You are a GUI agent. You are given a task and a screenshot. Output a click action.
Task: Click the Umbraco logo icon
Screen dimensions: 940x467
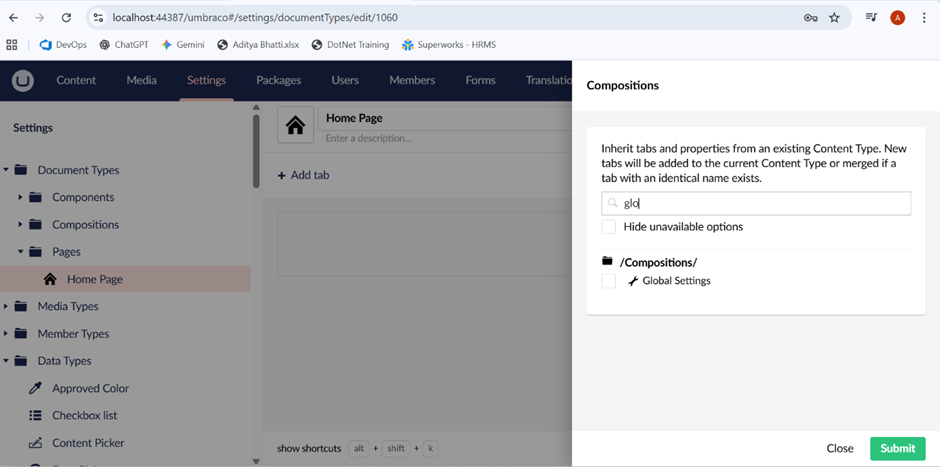click(23, 80)
